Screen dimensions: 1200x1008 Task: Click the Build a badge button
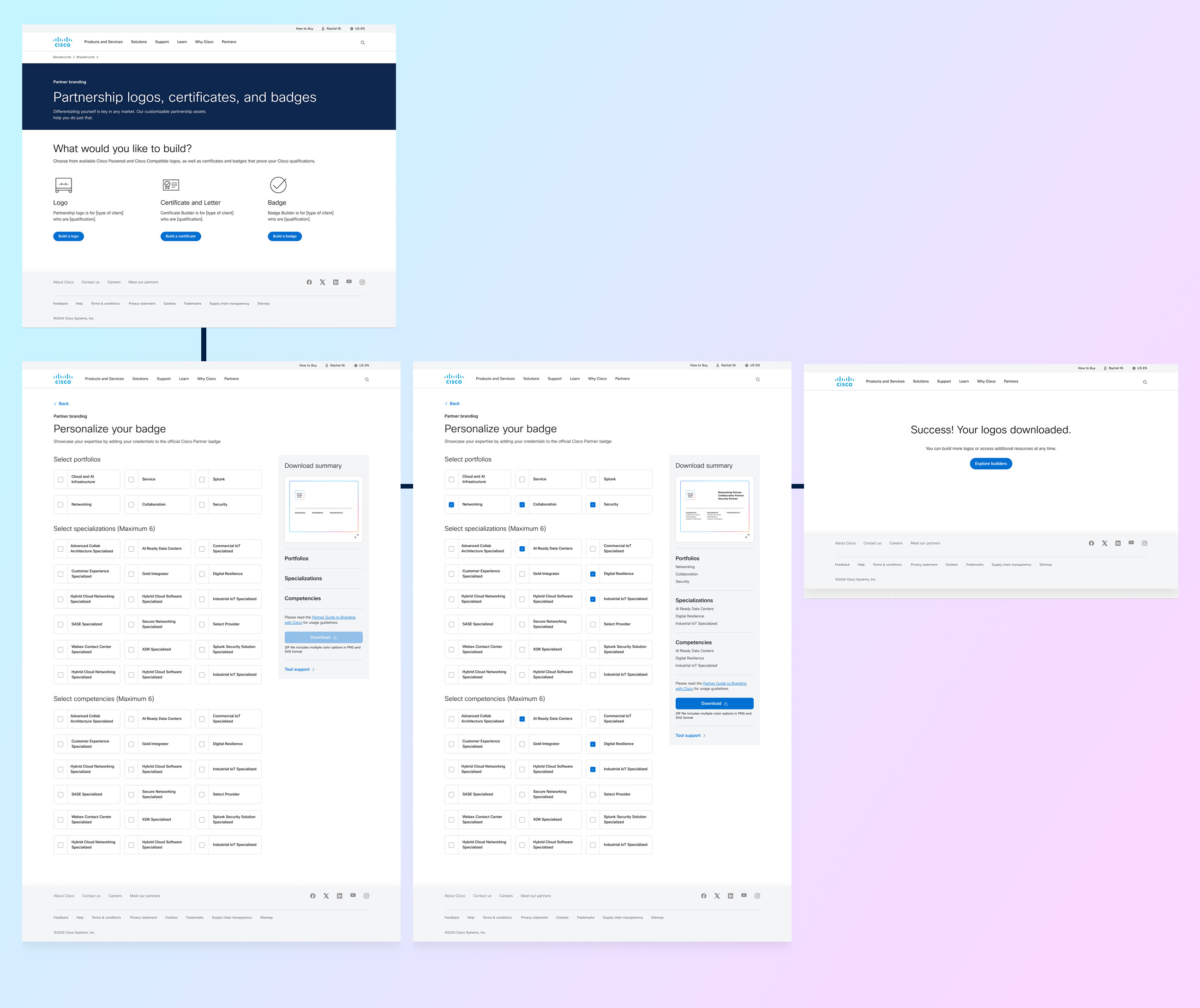285,236
